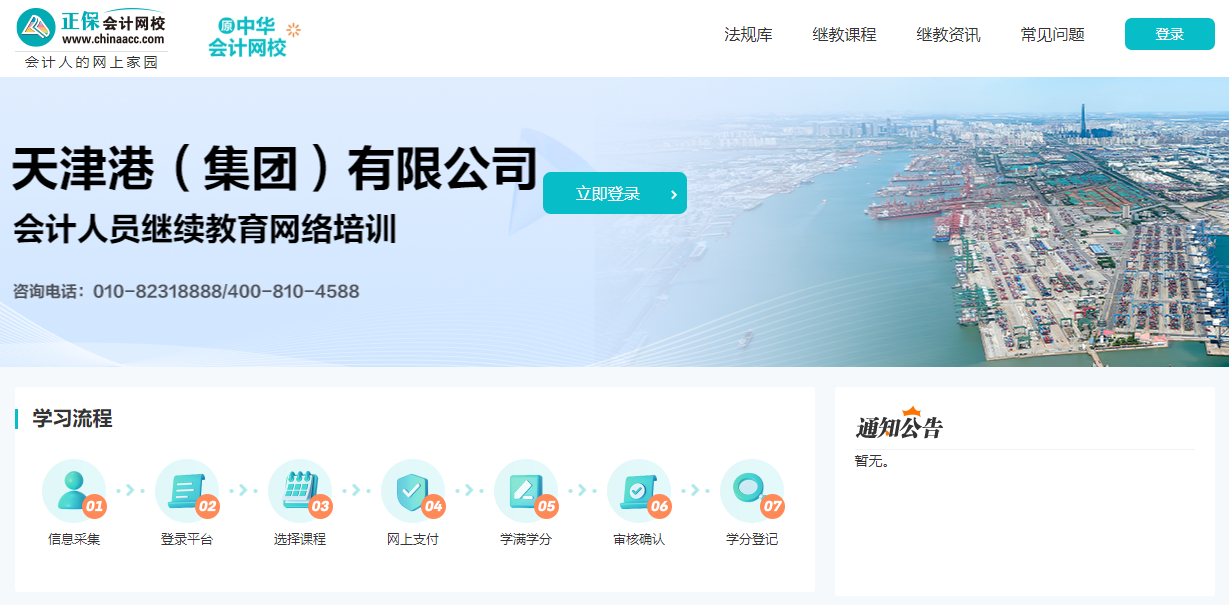
Task: Click the 学分登记 label
Action: click(752, 539)
